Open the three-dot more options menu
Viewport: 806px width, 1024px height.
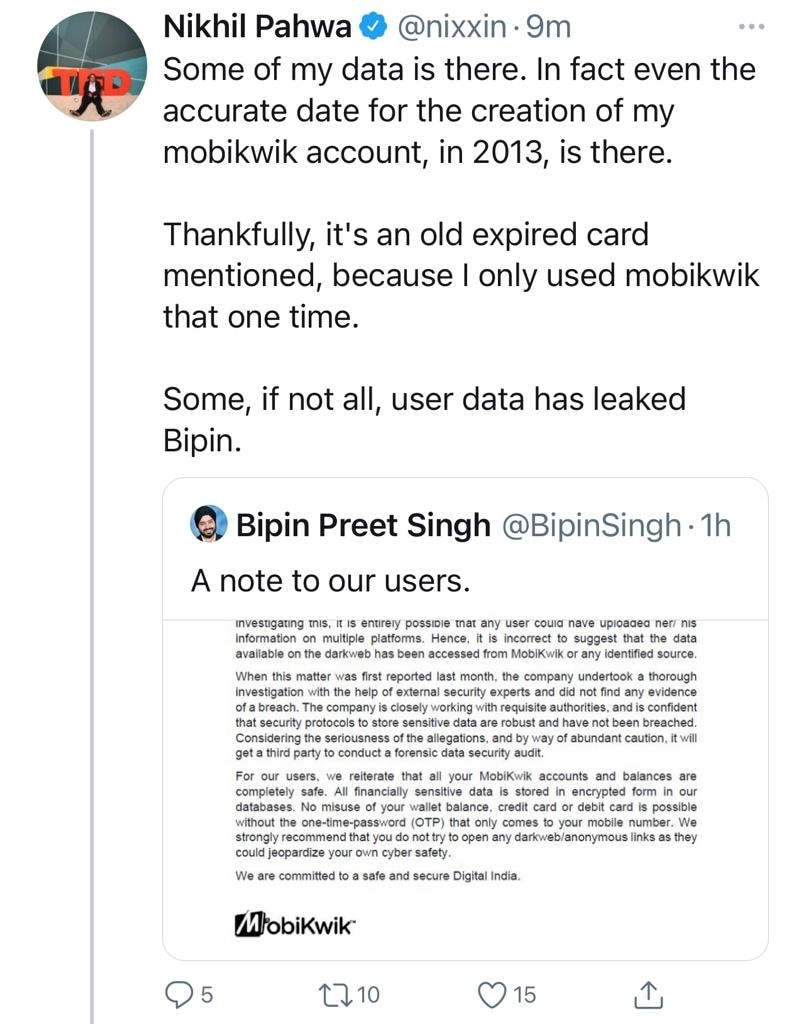coord(750,27)
